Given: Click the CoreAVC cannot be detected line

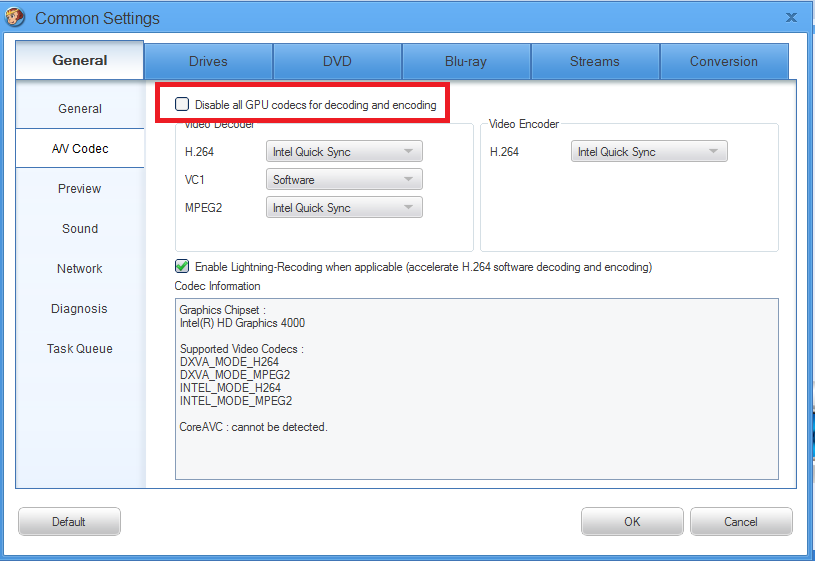Looking at the screenshot, I should (254, 427).
